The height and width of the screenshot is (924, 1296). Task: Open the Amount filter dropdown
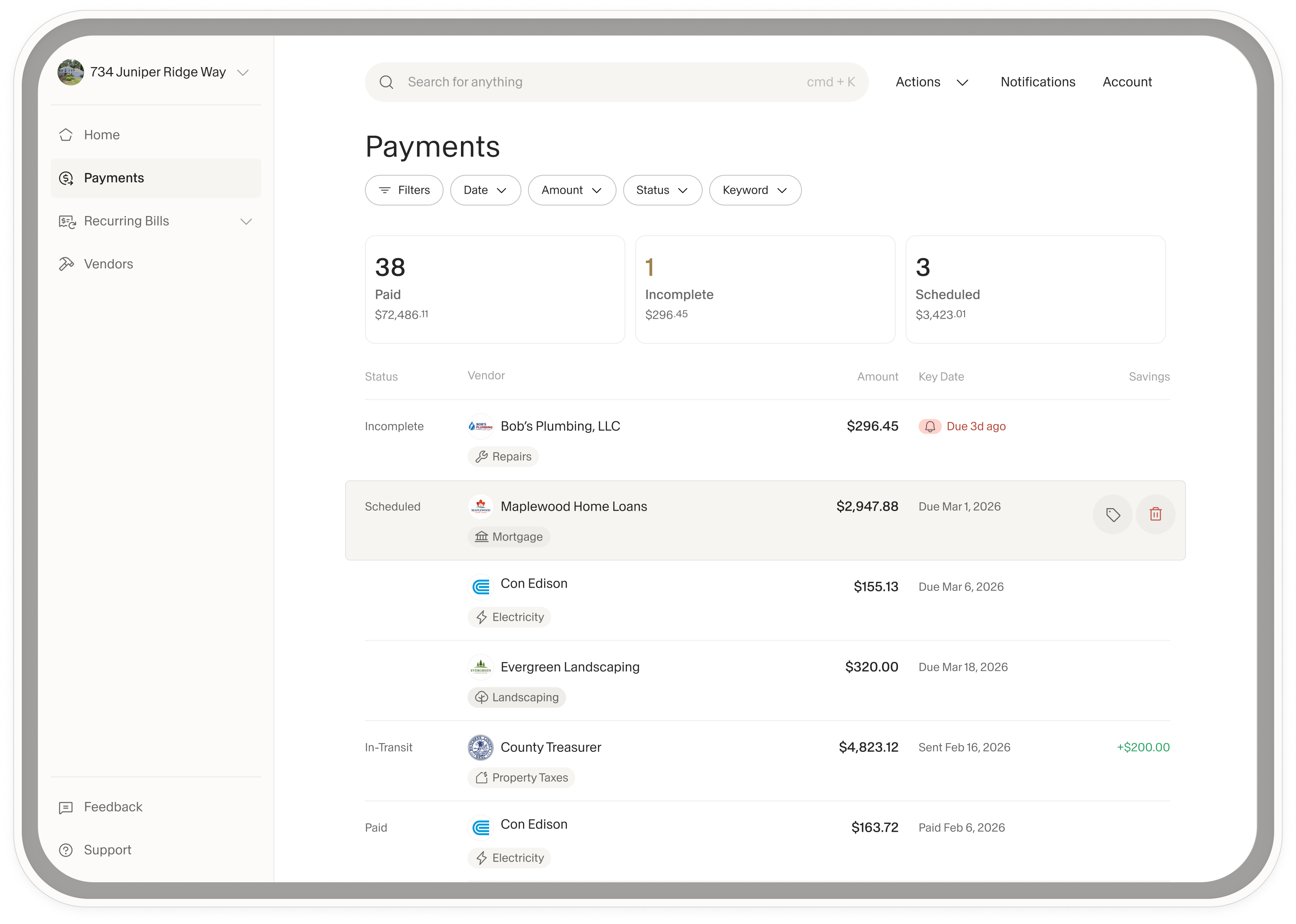[571, 190]
